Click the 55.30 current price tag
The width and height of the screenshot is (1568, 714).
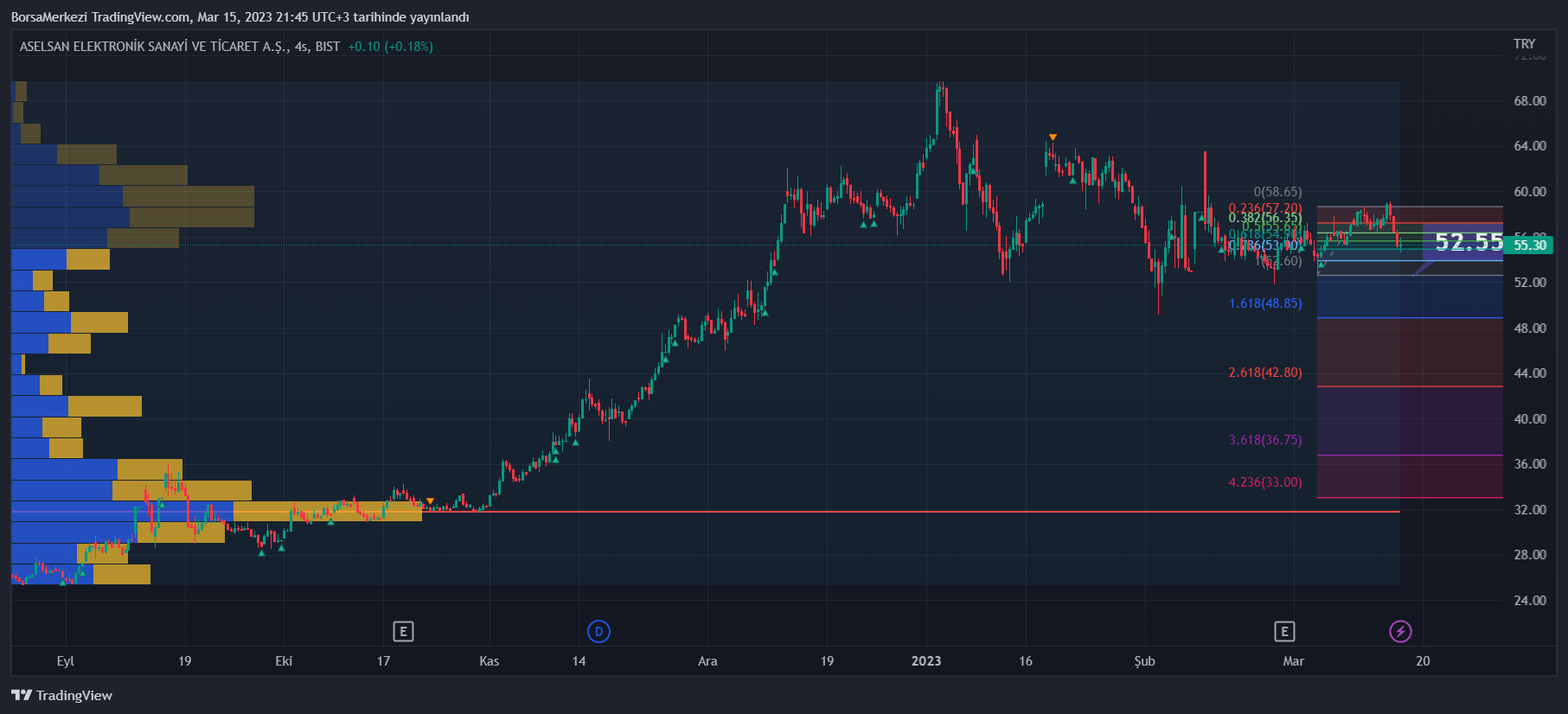click(x=1529, y=245)
